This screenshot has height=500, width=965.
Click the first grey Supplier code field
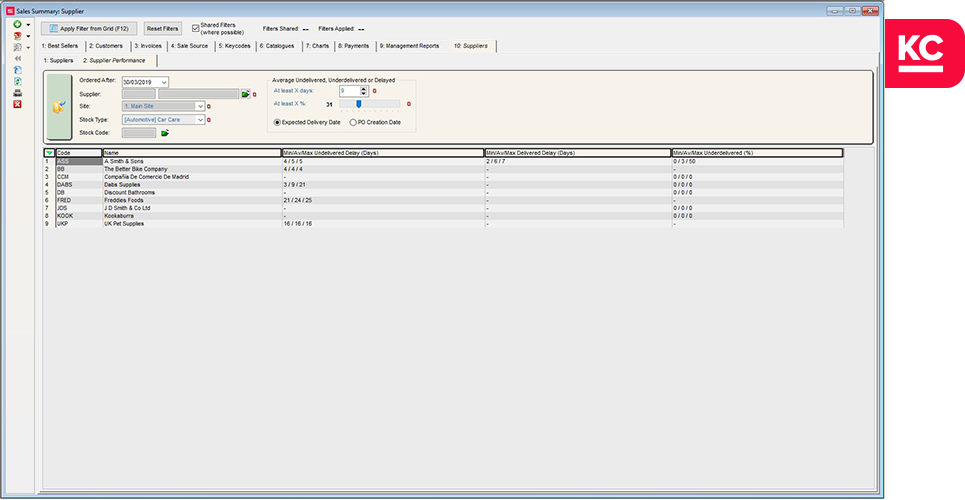139,94
